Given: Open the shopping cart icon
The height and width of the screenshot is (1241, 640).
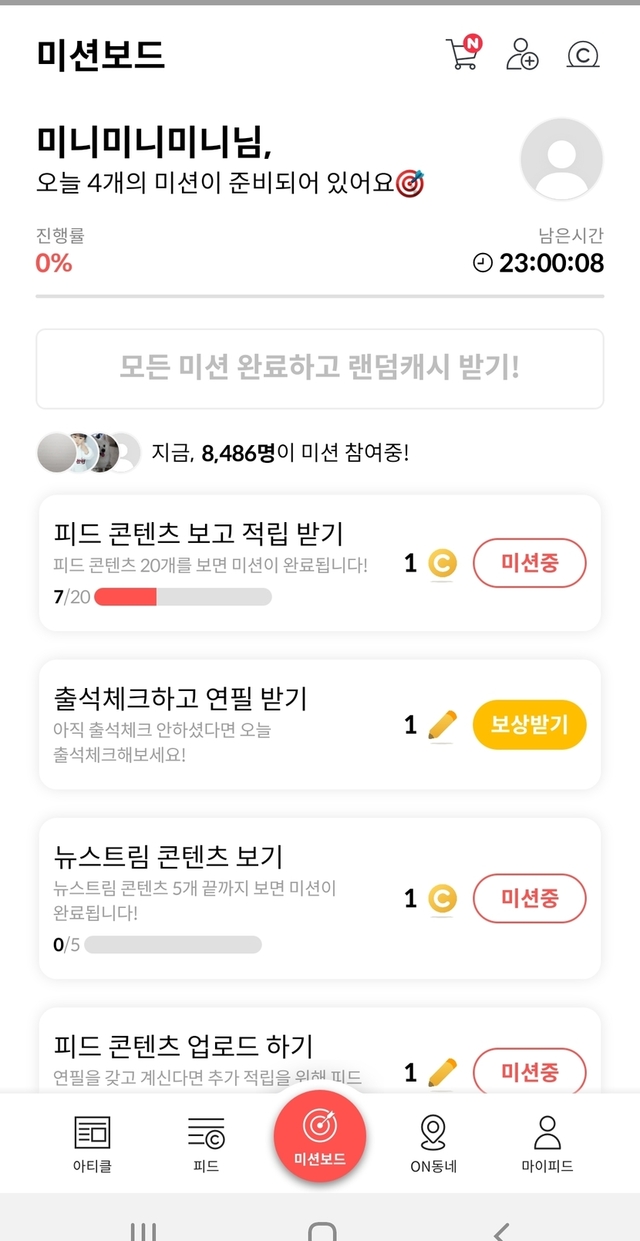Looking at the screenshot, I should click(462, 54).
